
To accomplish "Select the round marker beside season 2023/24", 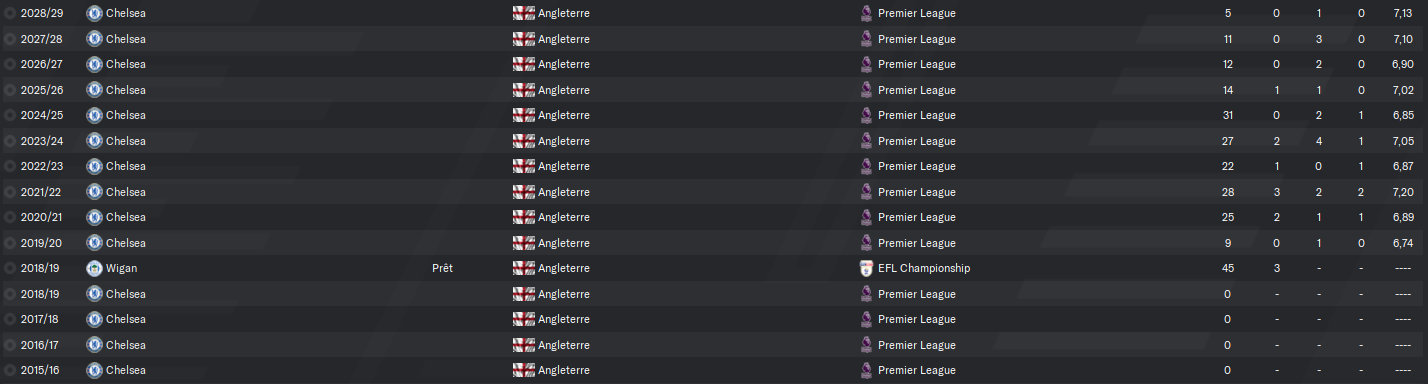I will [10, 141].
